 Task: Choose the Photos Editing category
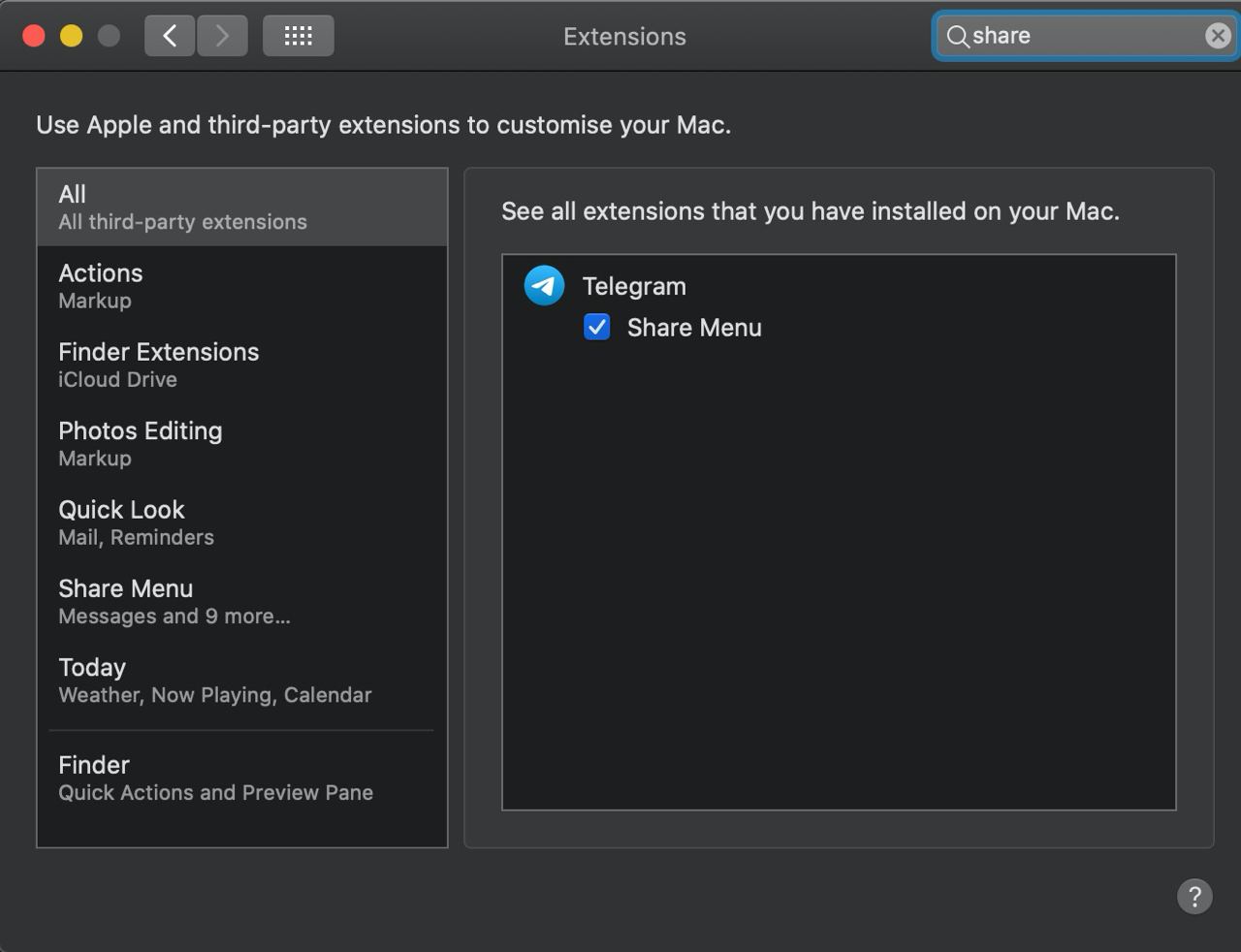(242, 443)
